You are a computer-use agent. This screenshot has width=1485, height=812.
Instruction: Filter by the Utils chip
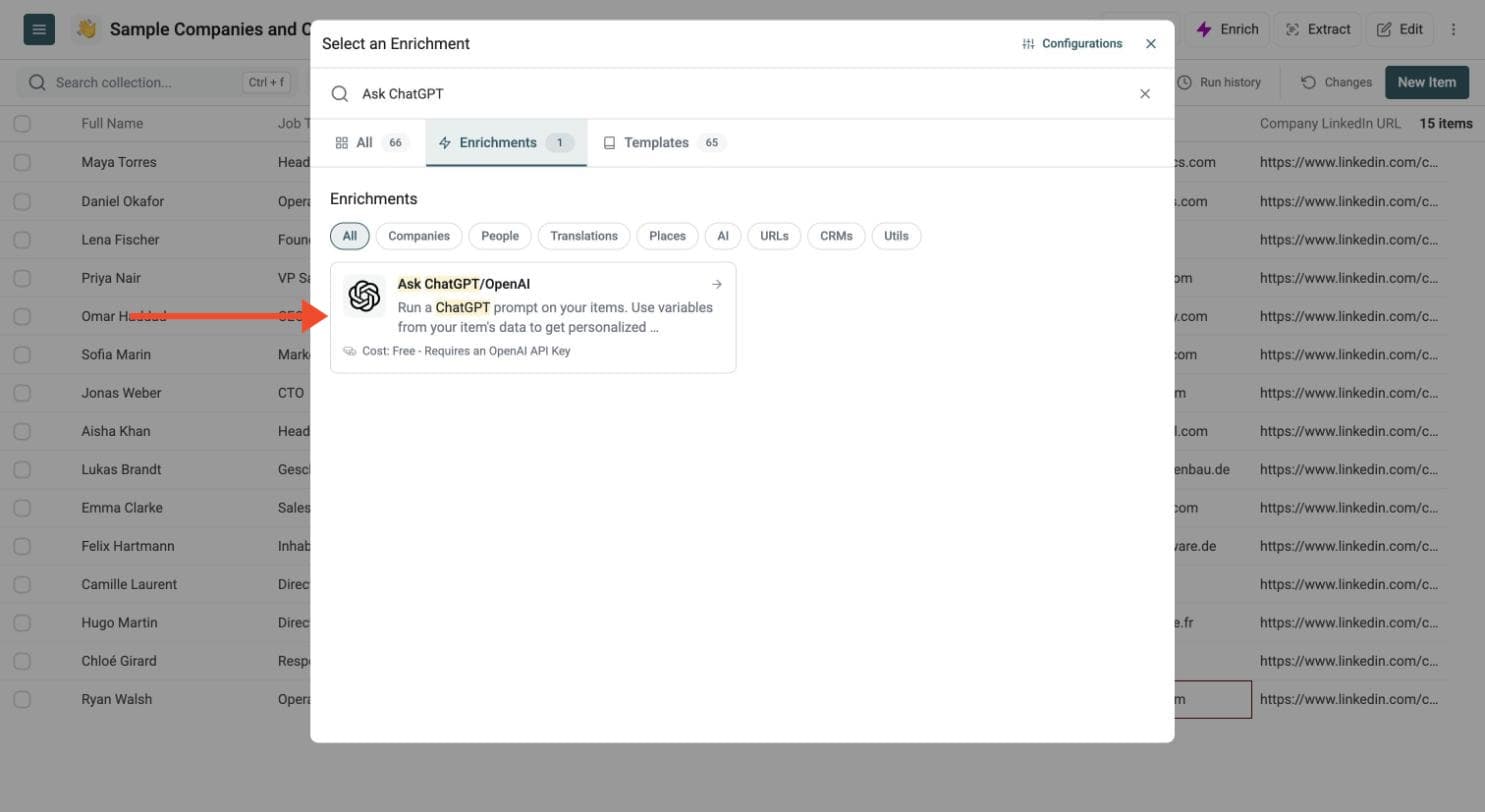click(896, 236)
